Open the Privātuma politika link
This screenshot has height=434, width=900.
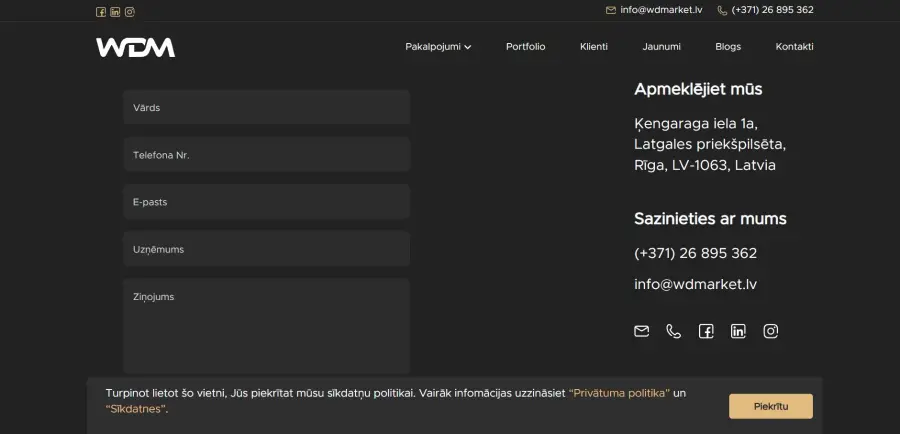click(x=619, y=393)
